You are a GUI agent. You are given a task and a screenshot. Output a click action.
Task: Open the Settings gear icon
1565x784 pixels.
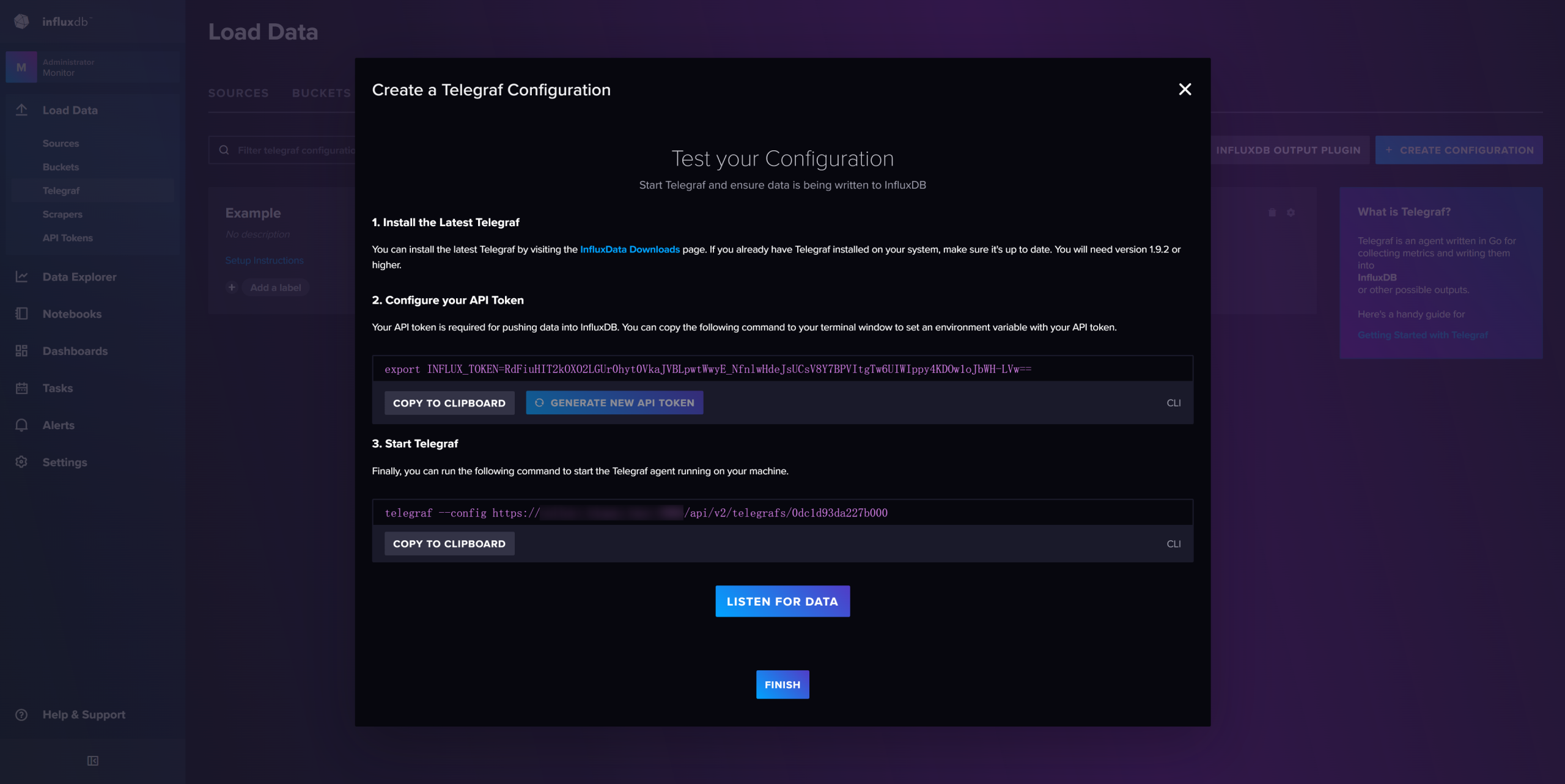pyautogui.click(x=21, y=462)
